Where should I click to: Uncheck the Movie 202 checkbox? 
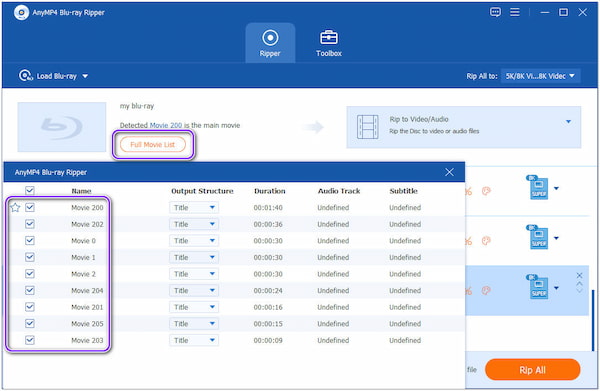pyautogui.click(x=30, y=224)
